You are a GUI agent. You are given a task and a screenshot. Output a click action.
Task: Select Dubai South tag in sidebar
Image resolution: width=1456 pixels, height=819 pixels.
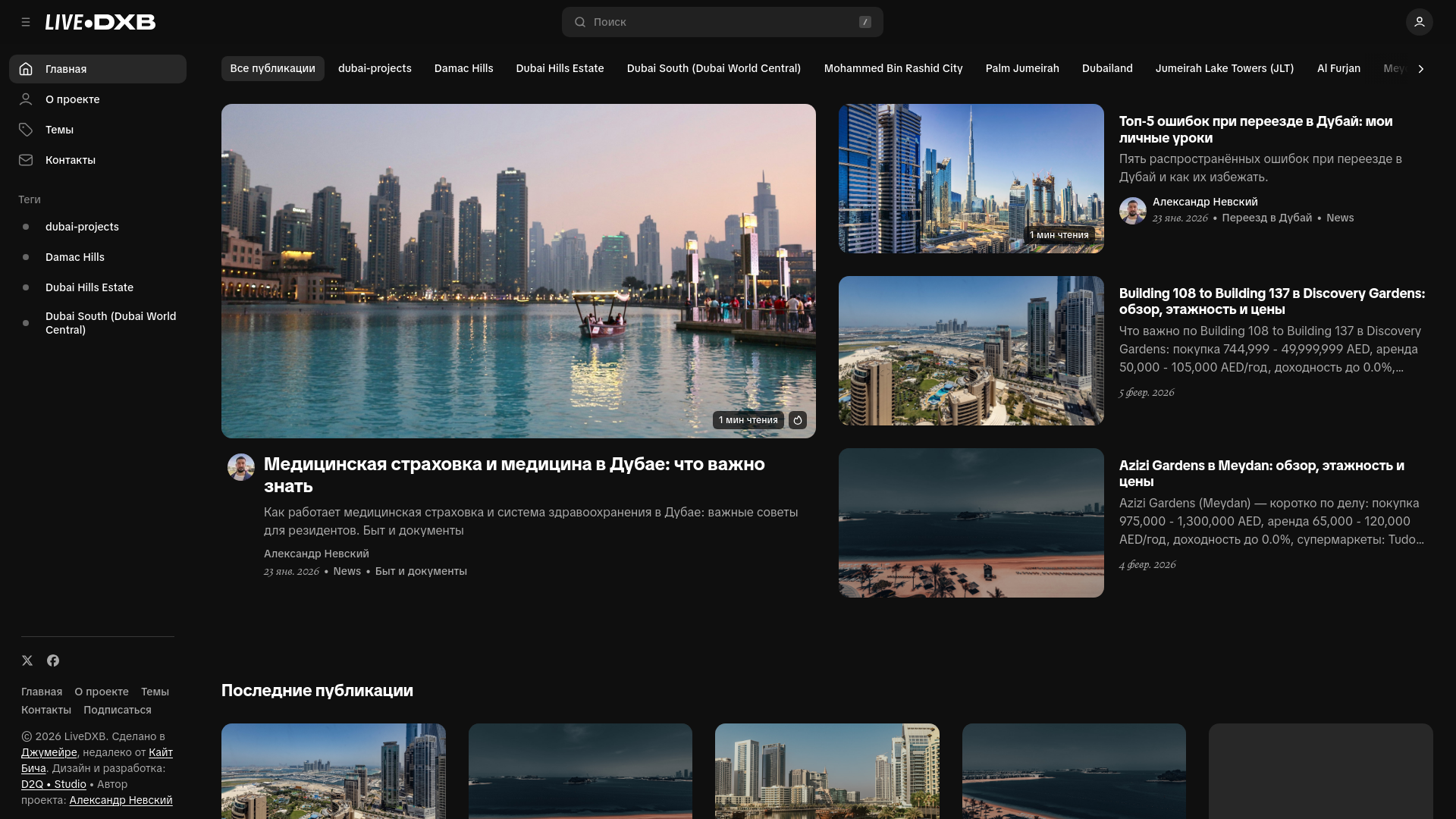tap(98, 323)
